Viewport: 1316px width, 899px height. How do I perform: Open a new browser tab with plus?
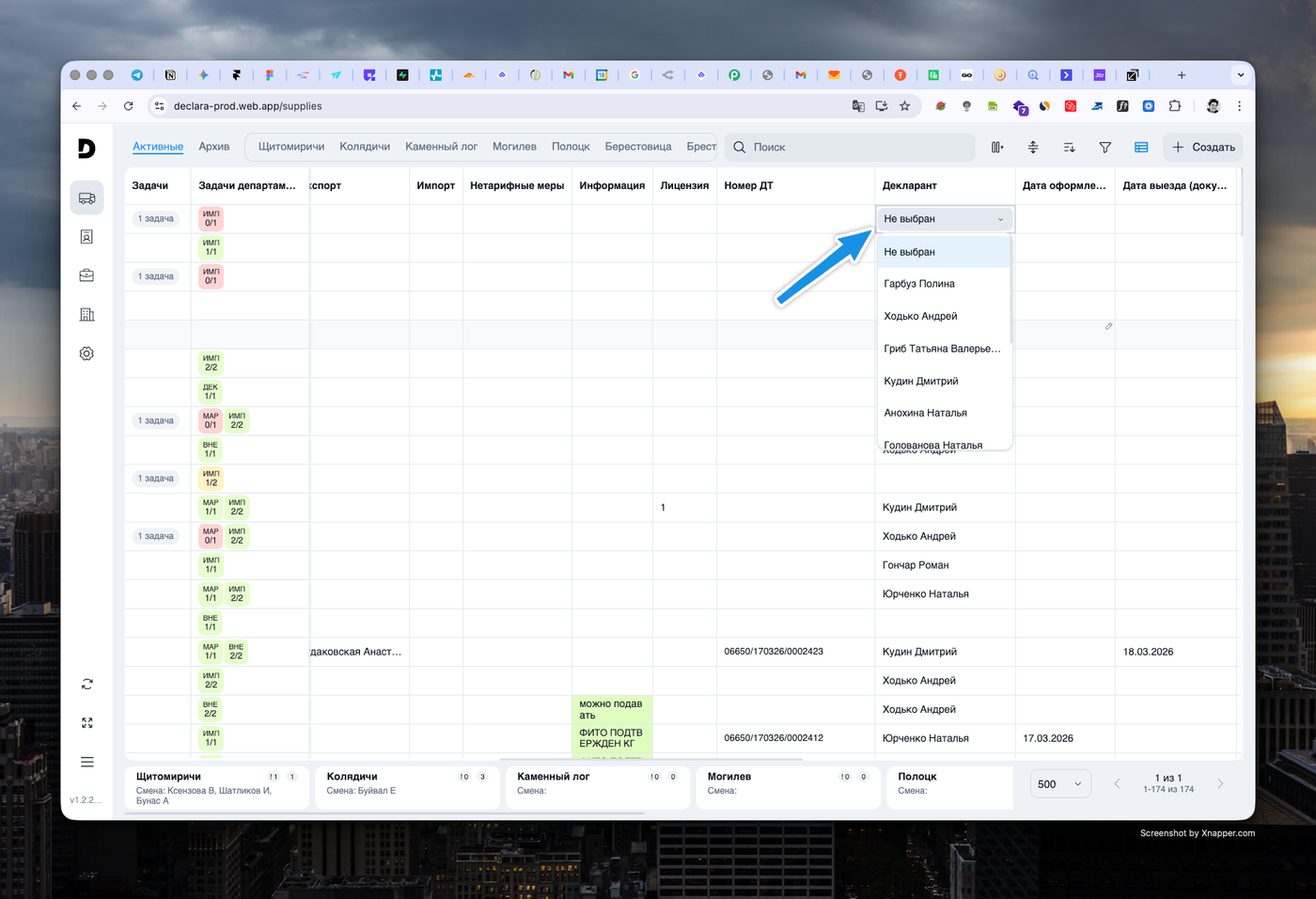click(x=1182, y=75)
